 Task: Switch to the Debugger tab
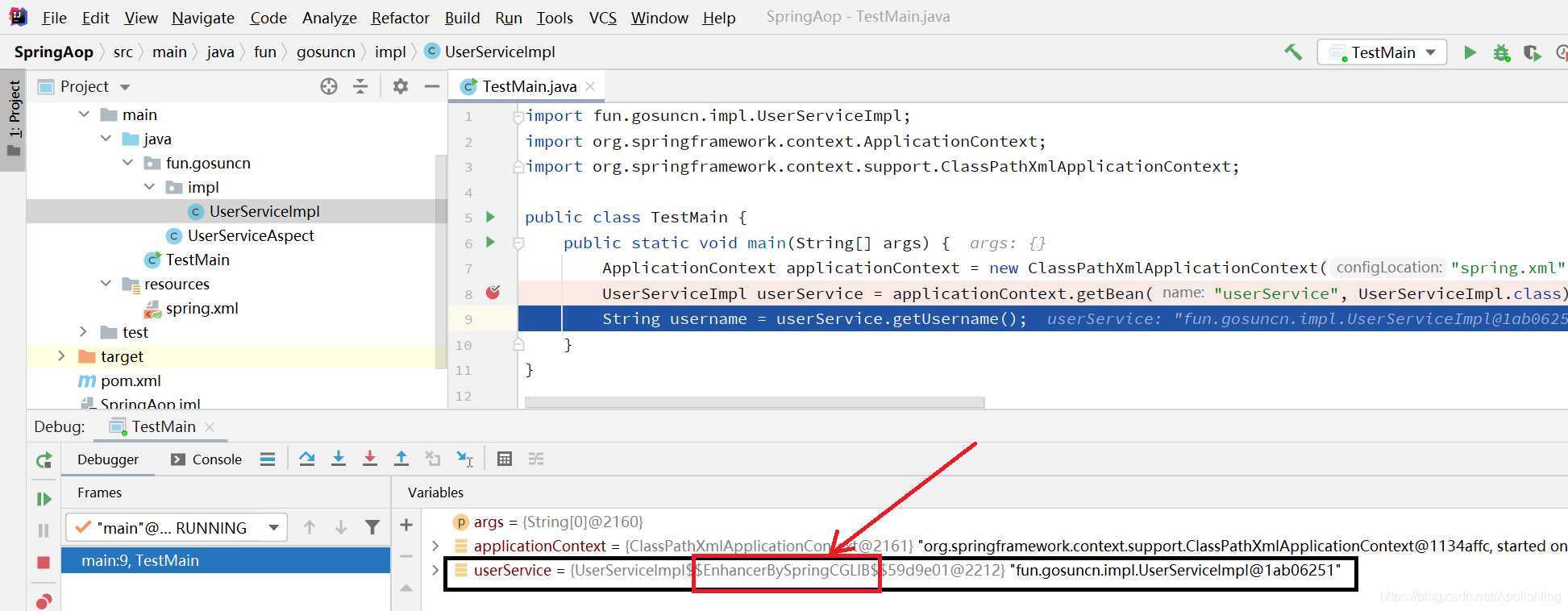click(x=108, y=459)
